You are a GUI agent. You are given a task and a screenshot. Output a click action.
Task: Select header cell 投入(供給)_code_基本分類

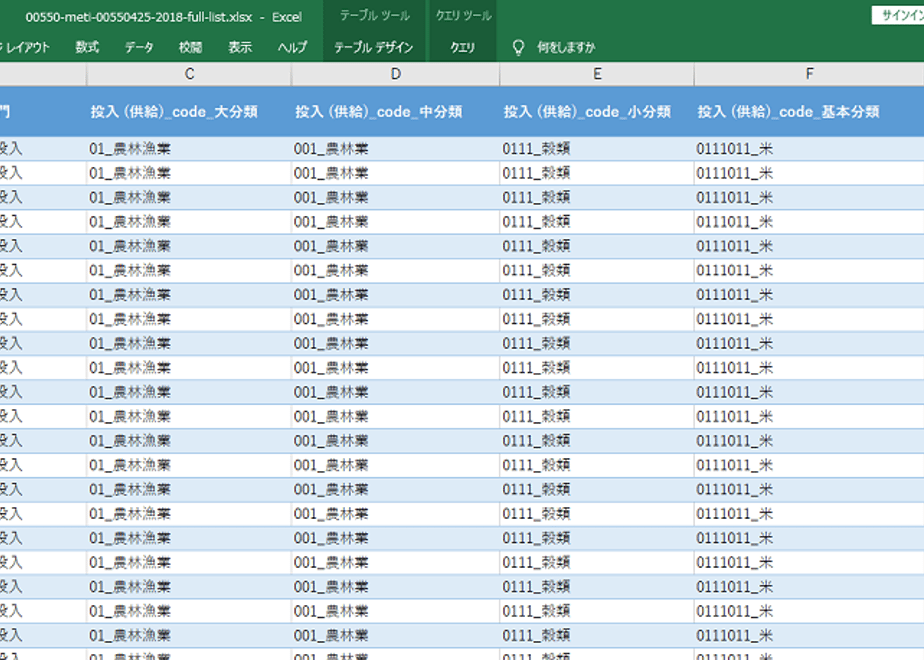[x=810, y=112]
